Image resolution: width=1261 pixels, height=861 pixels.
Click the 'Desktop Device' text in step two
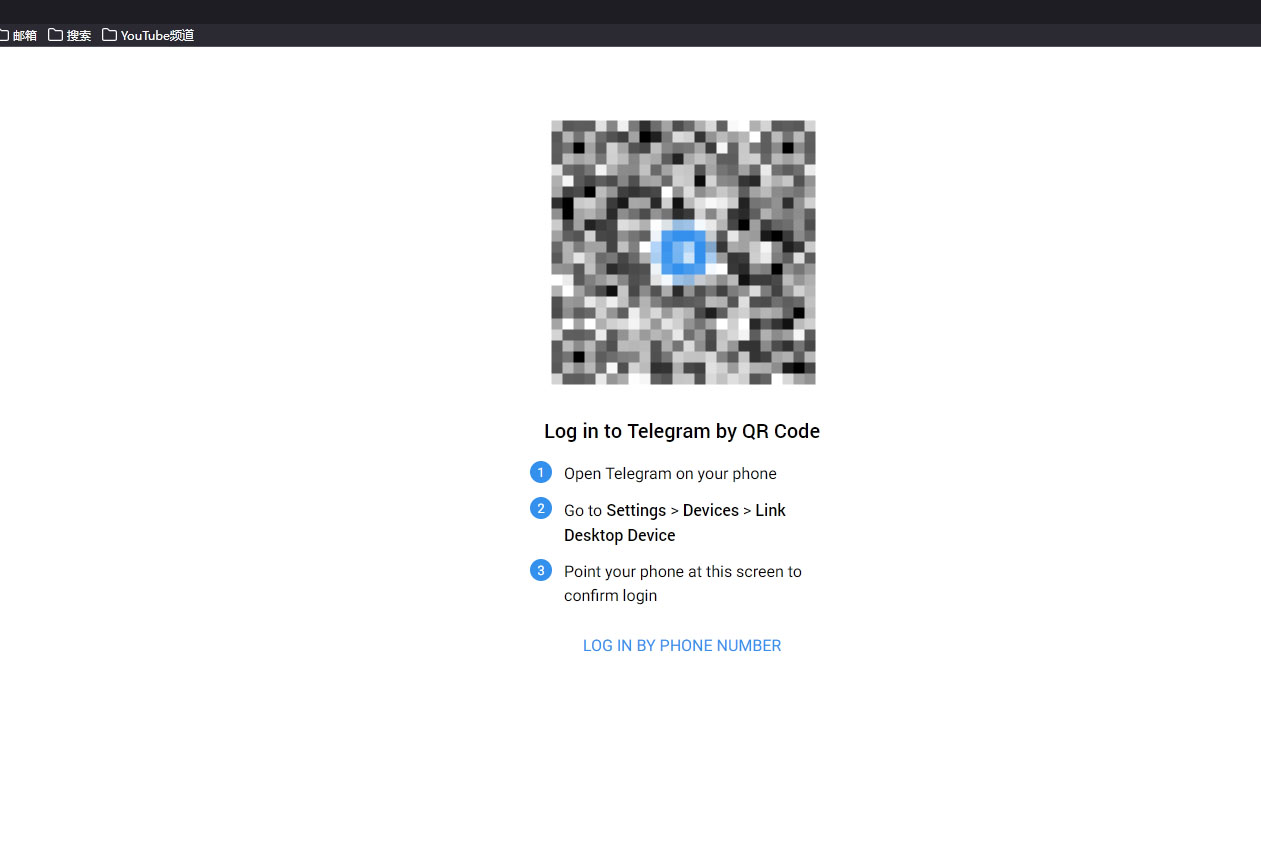point(620,535)
